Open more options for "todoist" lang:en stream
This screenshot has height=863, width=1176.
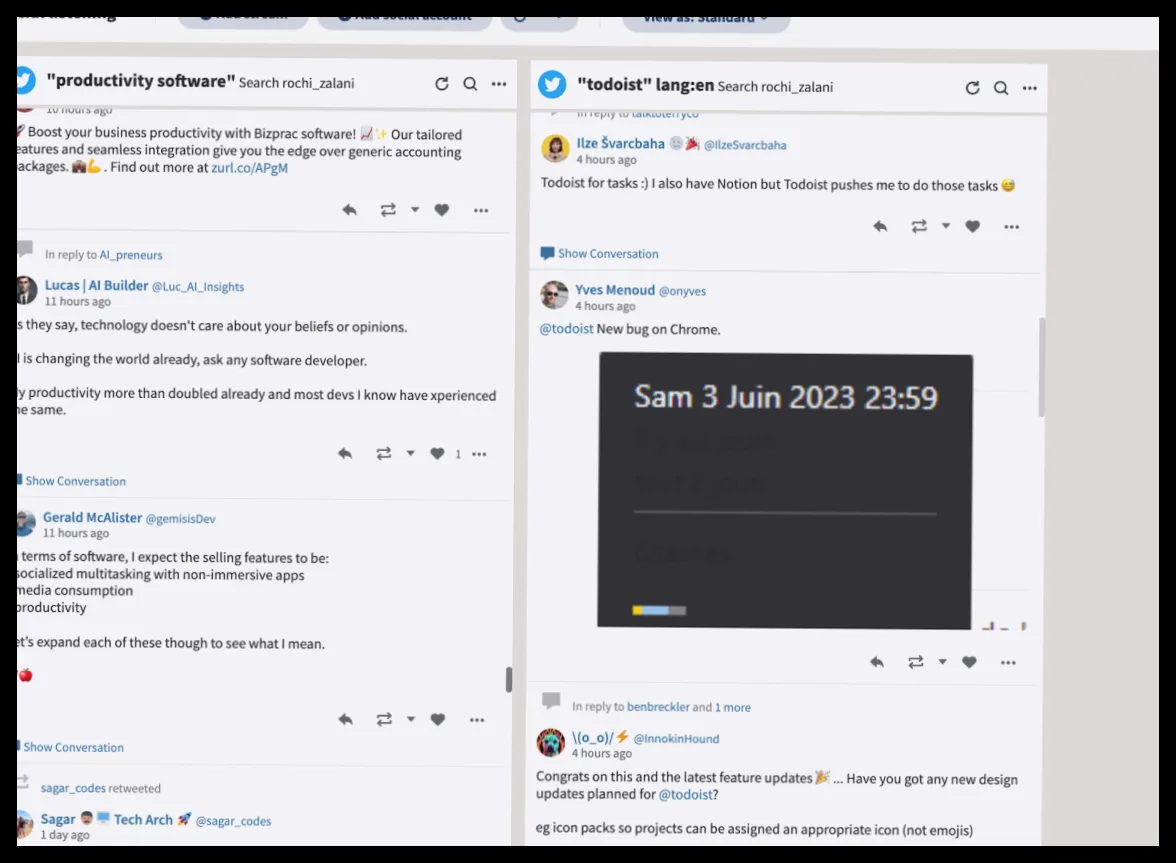[x=1030, y=88]
